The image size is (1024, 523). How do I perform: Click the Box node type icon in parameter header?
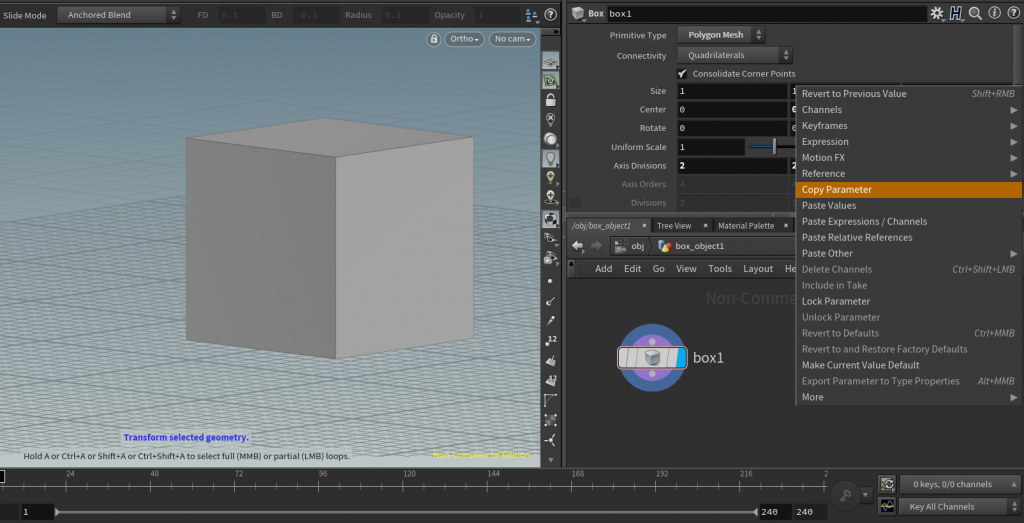pos(577,13)
